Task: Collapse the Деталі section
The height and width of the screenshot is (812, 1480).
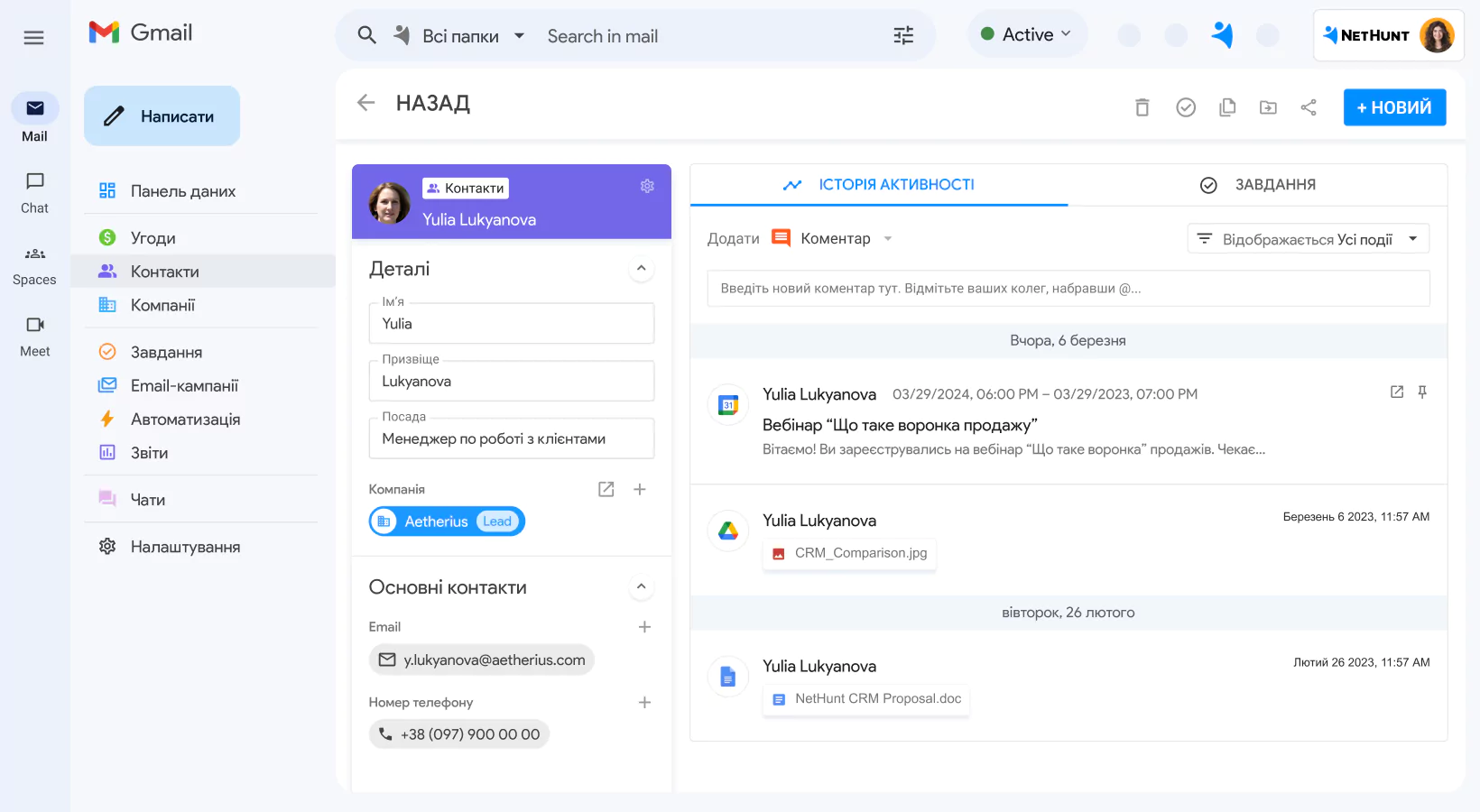Action: pos(641,268)
